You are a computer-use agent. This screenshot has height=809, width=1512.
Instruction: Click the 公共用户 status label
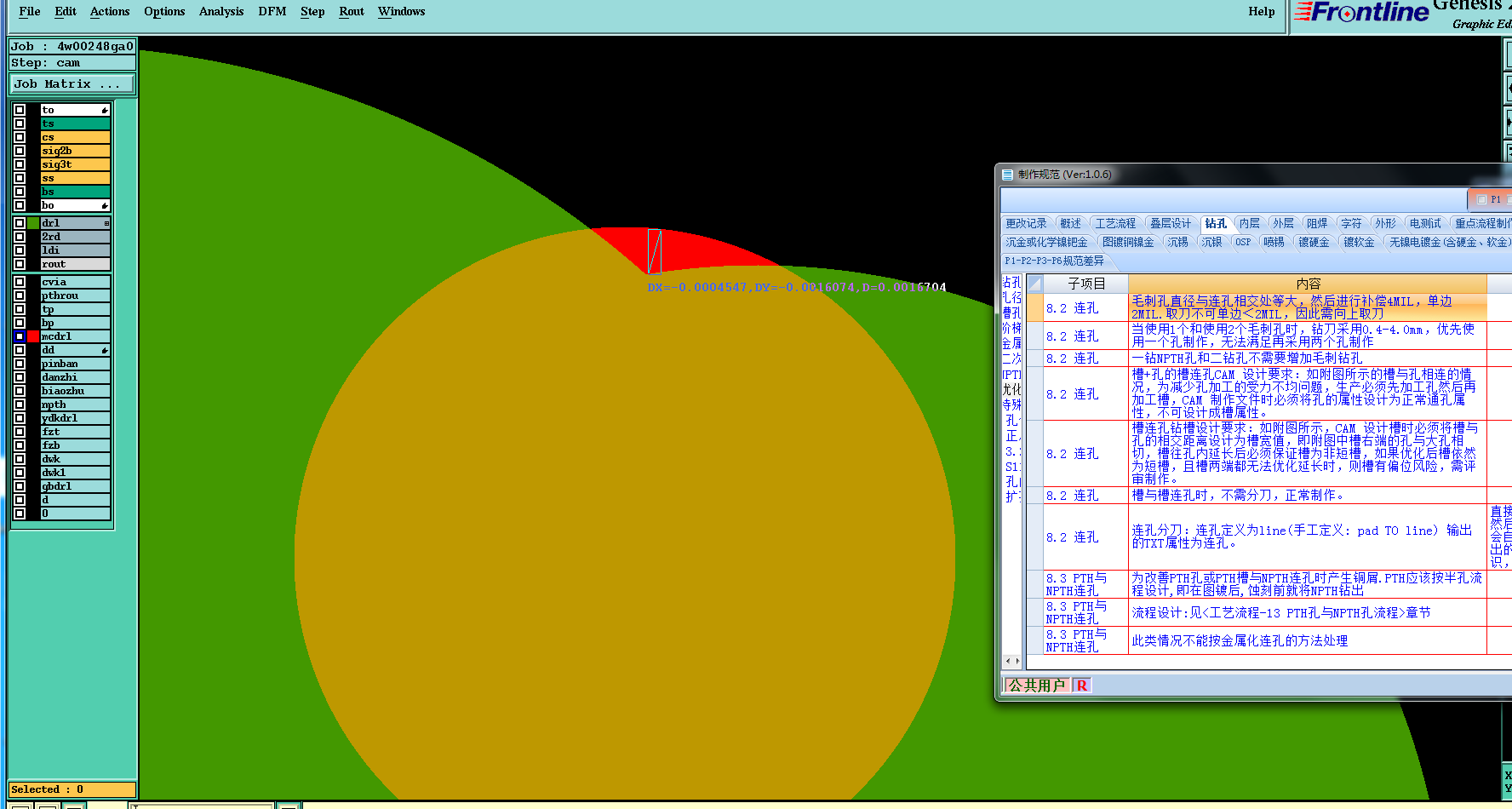point(1036,686)
